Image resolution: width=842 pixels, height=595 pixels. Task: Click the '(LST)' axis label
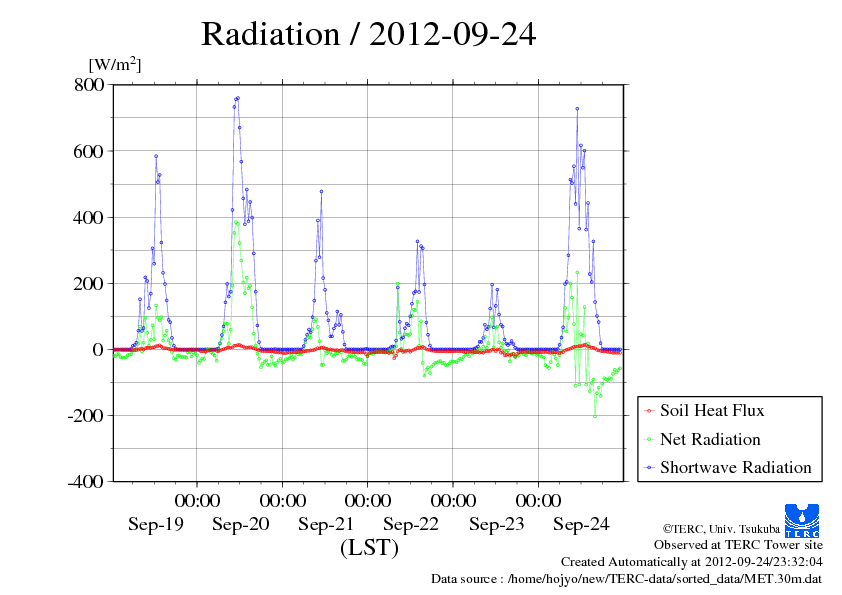tap(369, 547)
